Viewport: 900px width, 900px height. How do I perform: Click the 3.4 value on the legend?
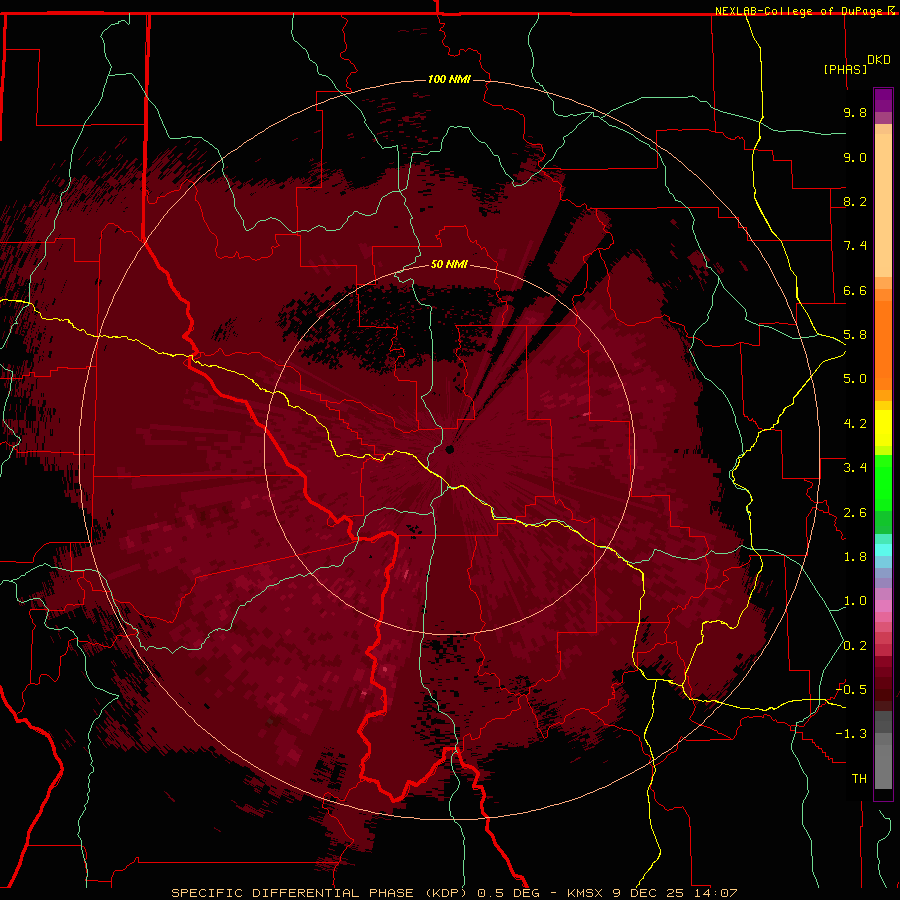point(855,468)
